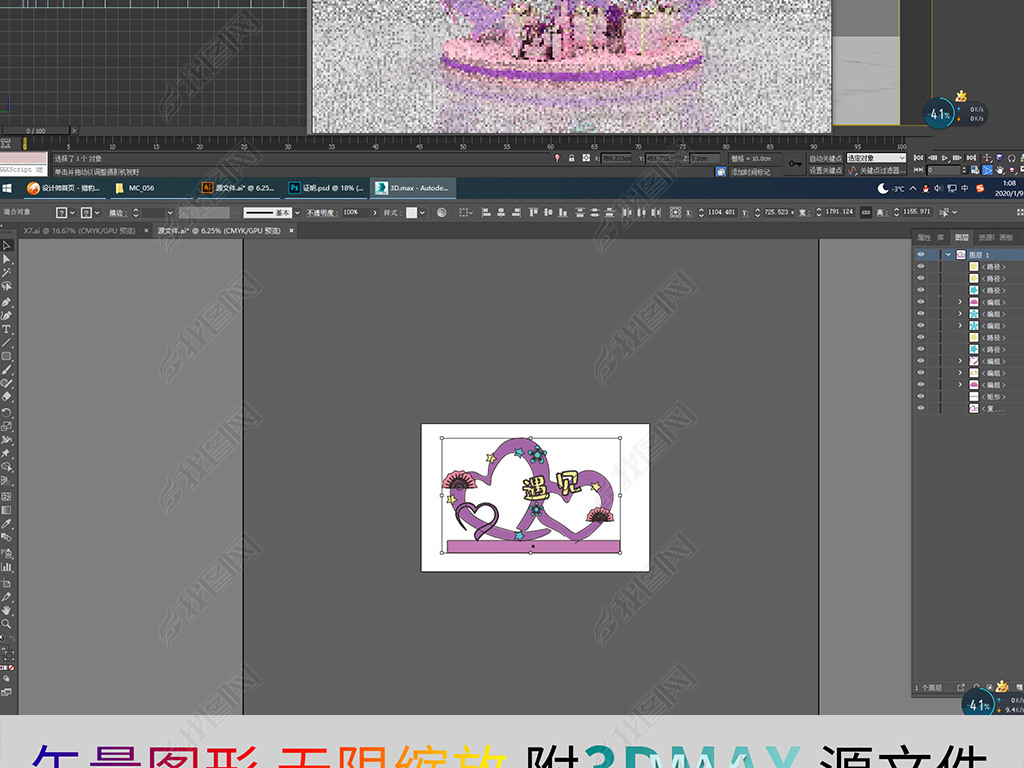Hide the group with yellow text thumbnail

tap(921, 373)
